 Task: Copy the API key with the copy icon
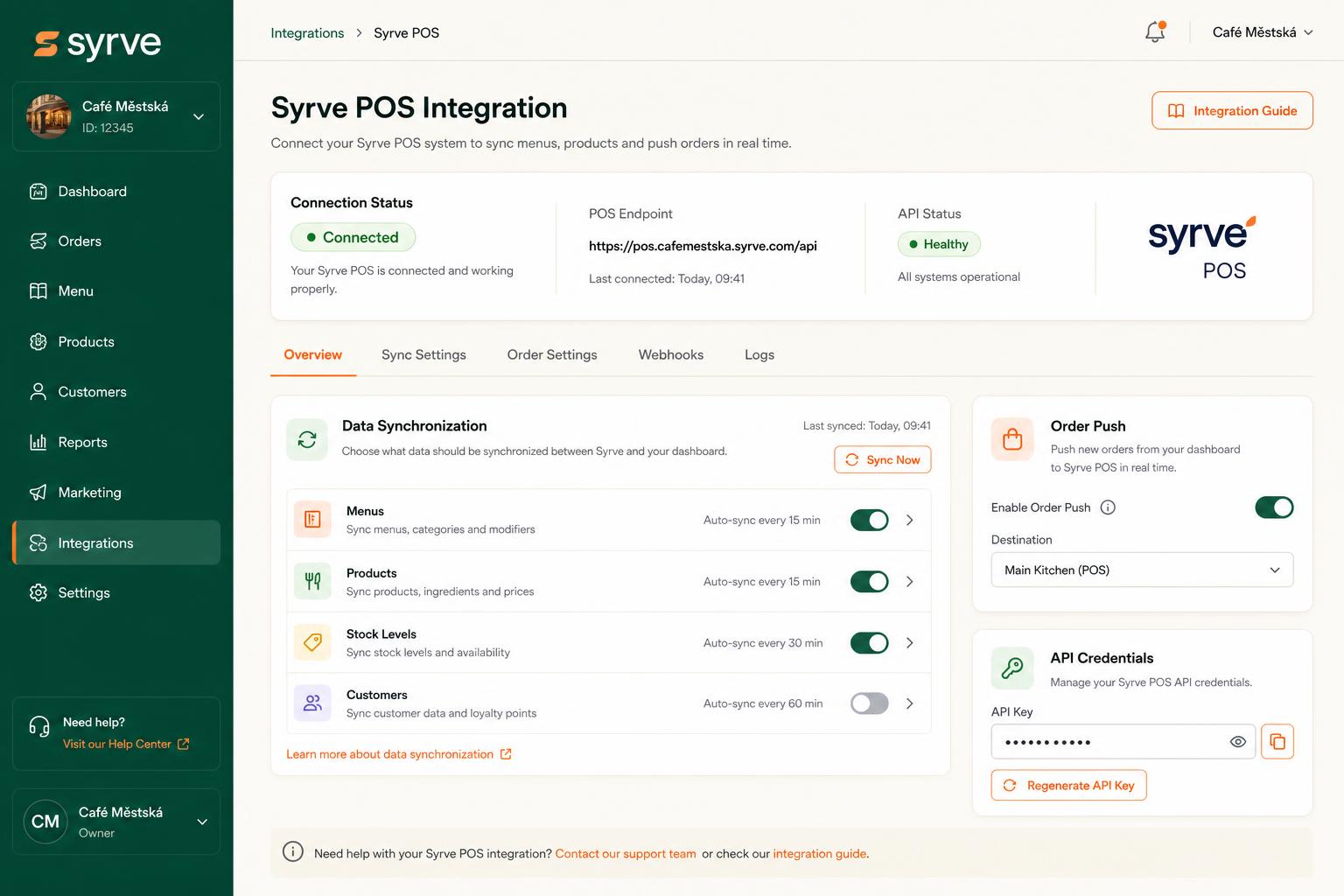(x=1277, y=742)
